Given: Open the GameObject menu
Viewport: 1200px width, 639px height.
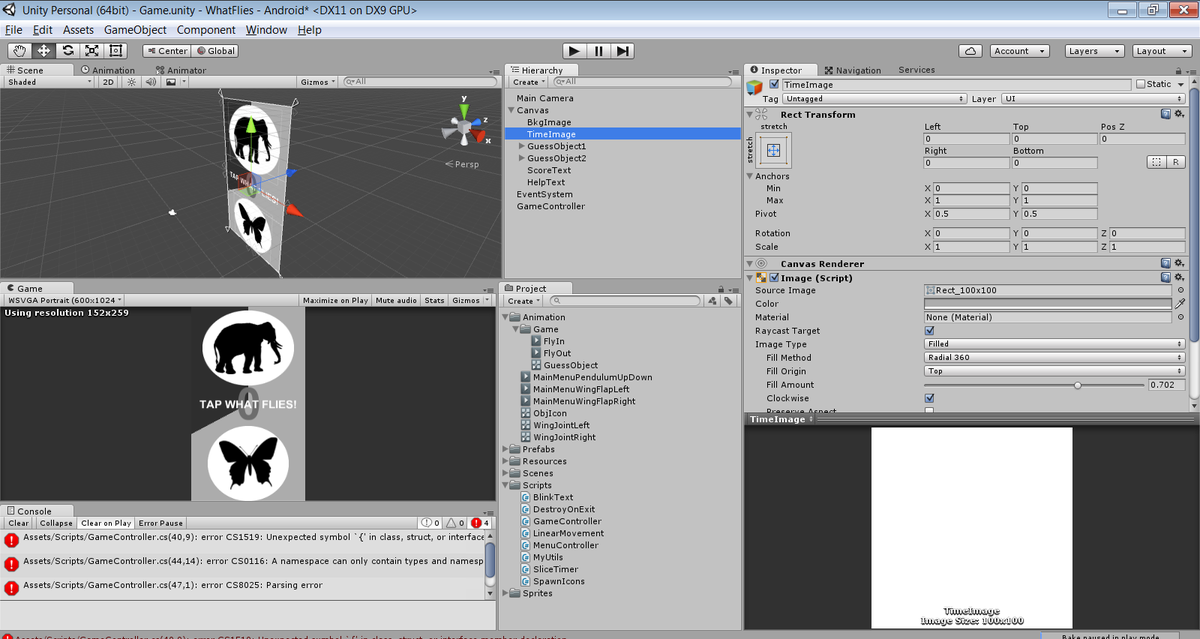Looking at the screenshot, I should [x=135, y=30].
